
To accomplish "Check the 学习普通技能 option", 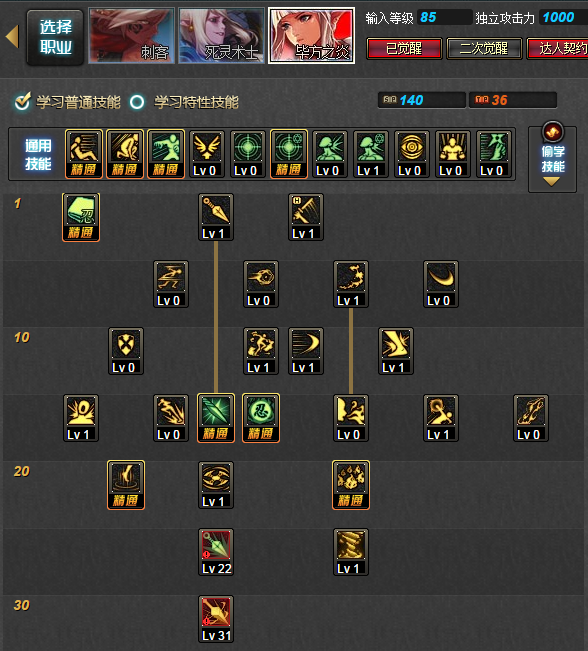I will [x=67, y=102].
